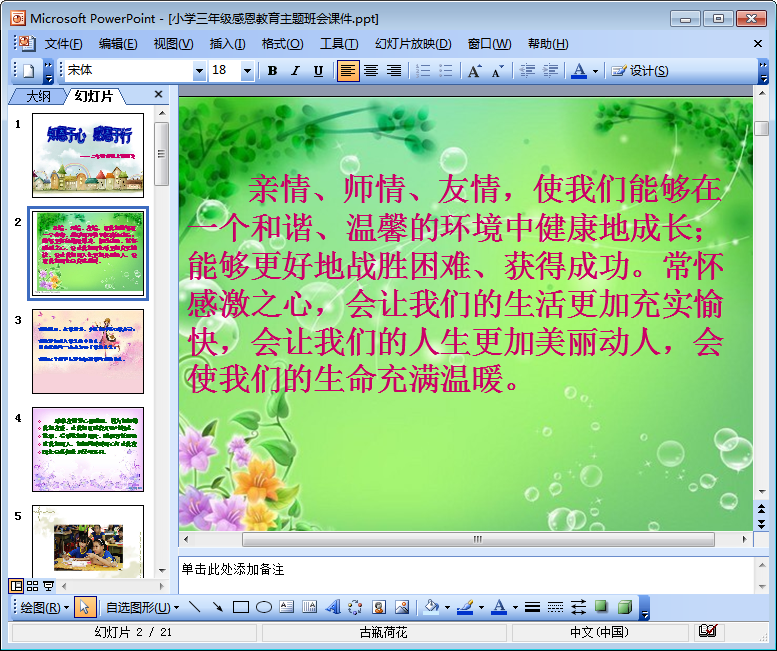Open the font color dropdown arrow

[596, 71]
